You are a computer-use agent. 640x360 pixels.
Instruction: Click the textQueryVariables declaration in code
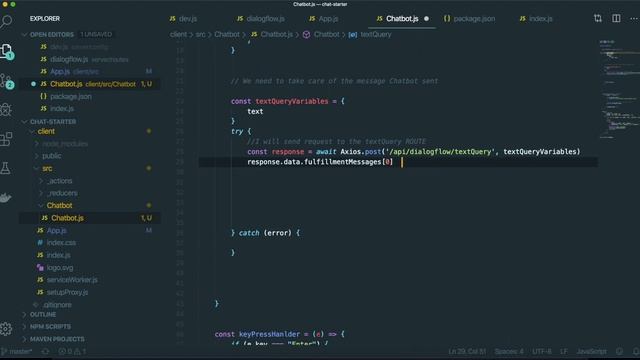coord(291,101)
